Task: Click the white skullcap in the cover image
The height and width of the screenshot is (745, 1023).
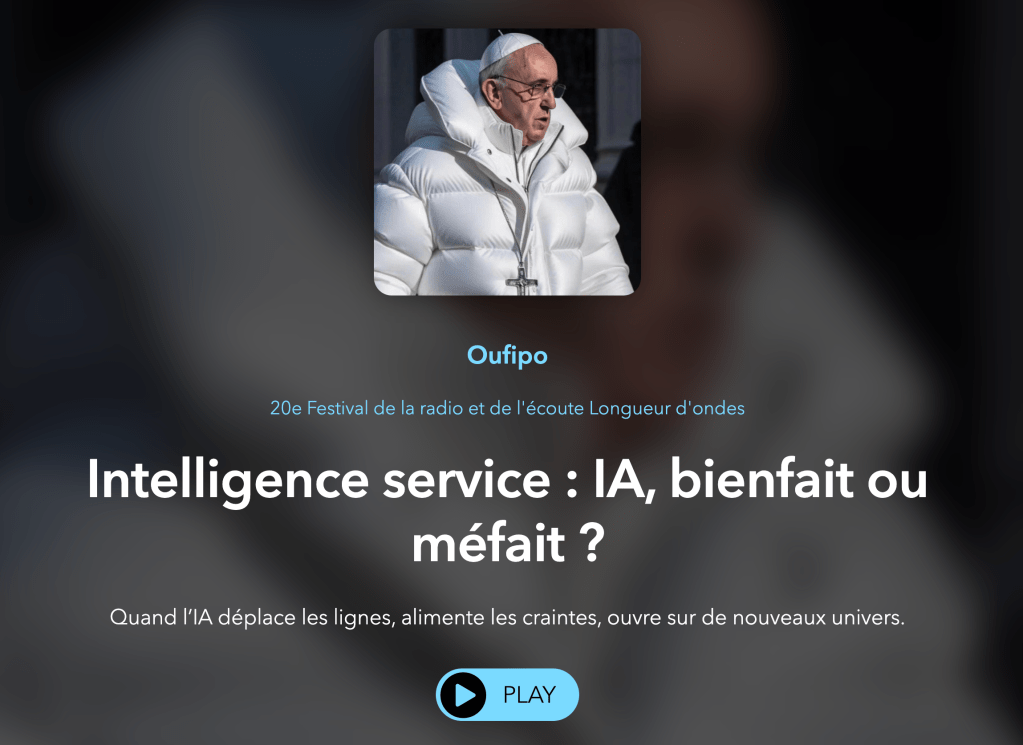Action: (x=511, y=50)
